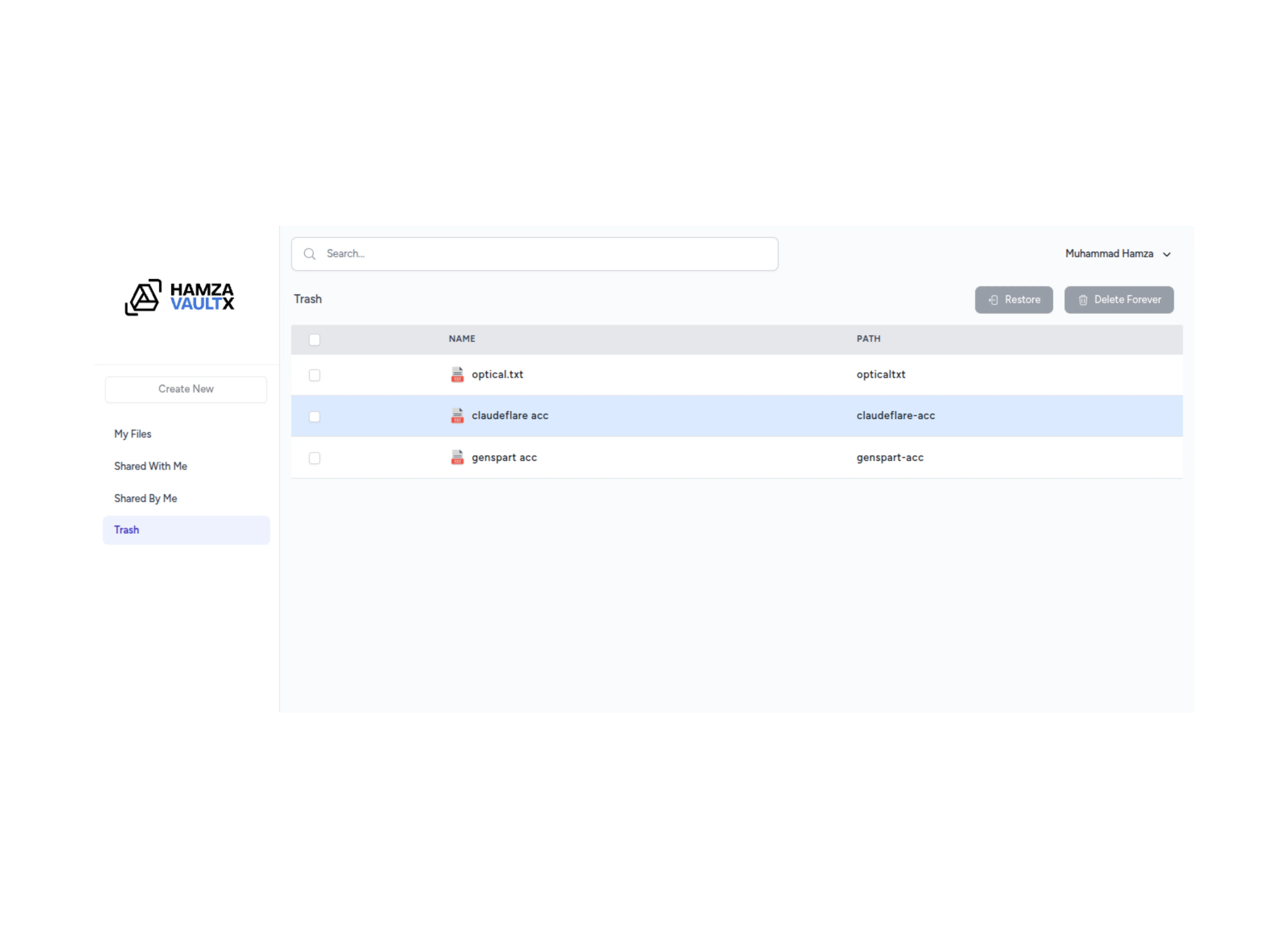
Task: Select the Trash sidebar item
Action: (x=186, y=530)
